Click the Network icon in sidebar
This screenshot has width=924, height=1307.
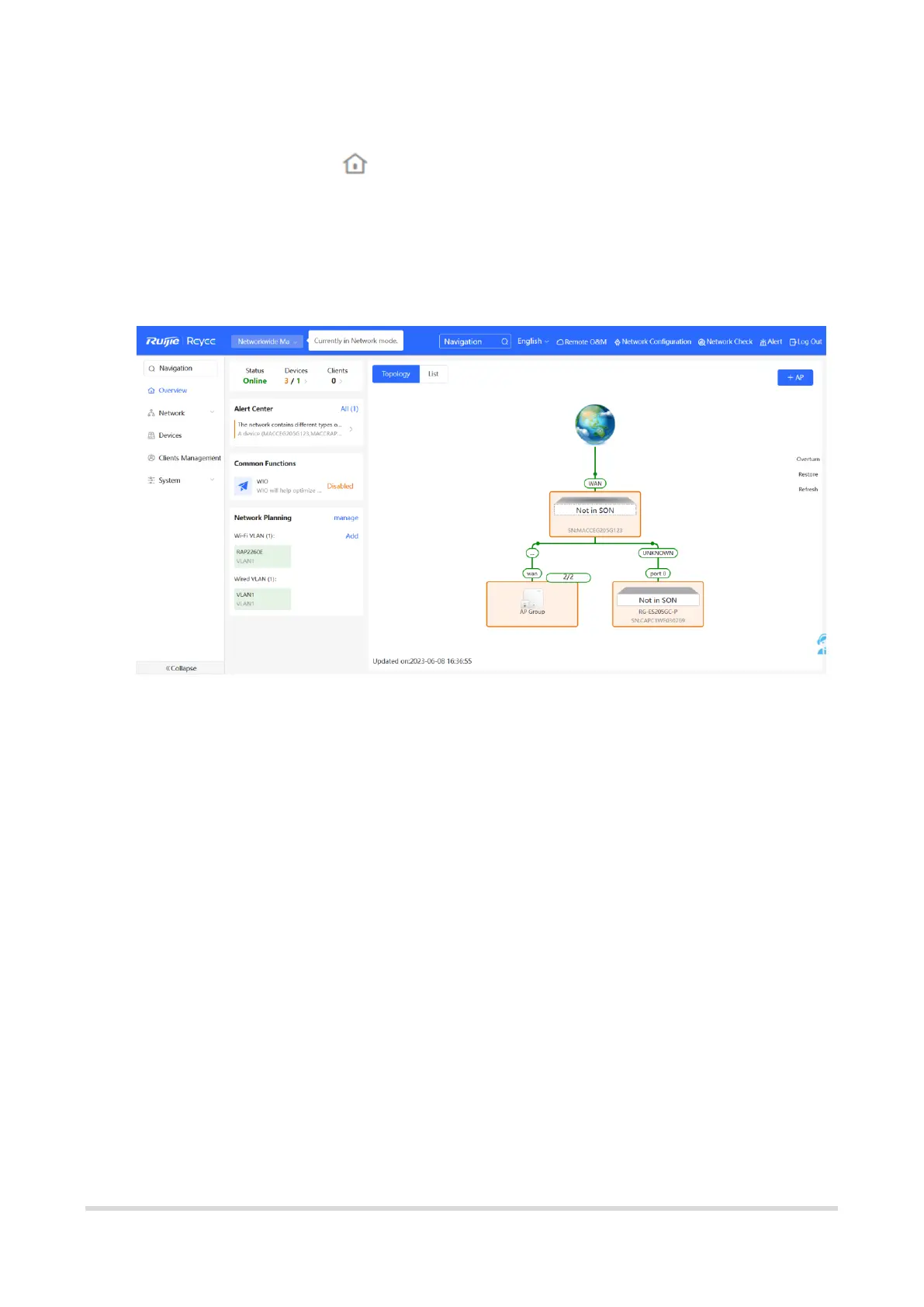click(x=151, y=413)
